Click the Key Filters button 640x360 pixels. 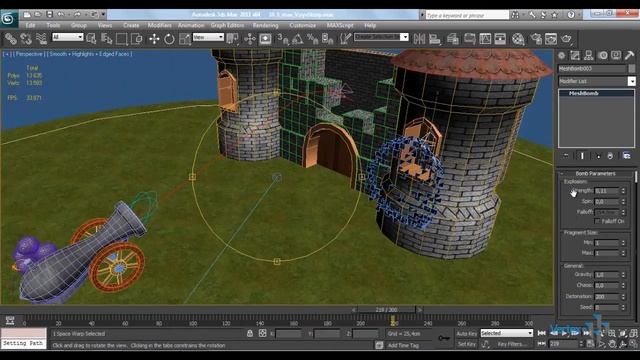[x=512, y=344]
